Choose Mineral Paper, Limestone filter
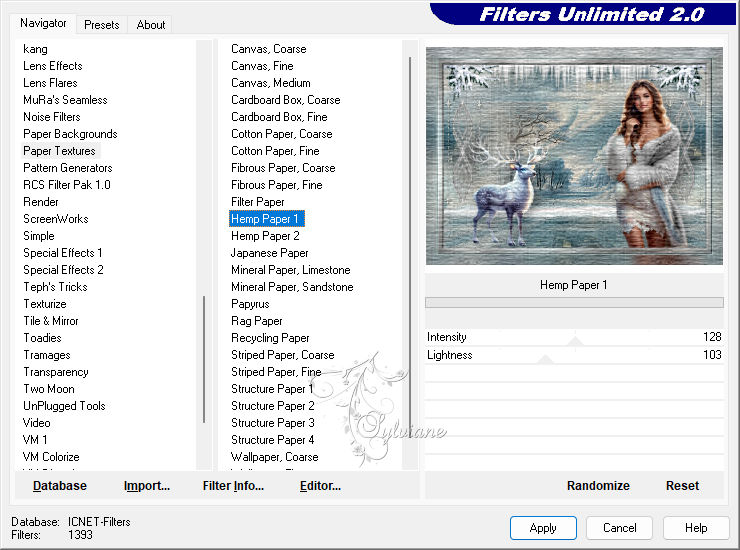 pyautogui.click(x=291, y=270)
